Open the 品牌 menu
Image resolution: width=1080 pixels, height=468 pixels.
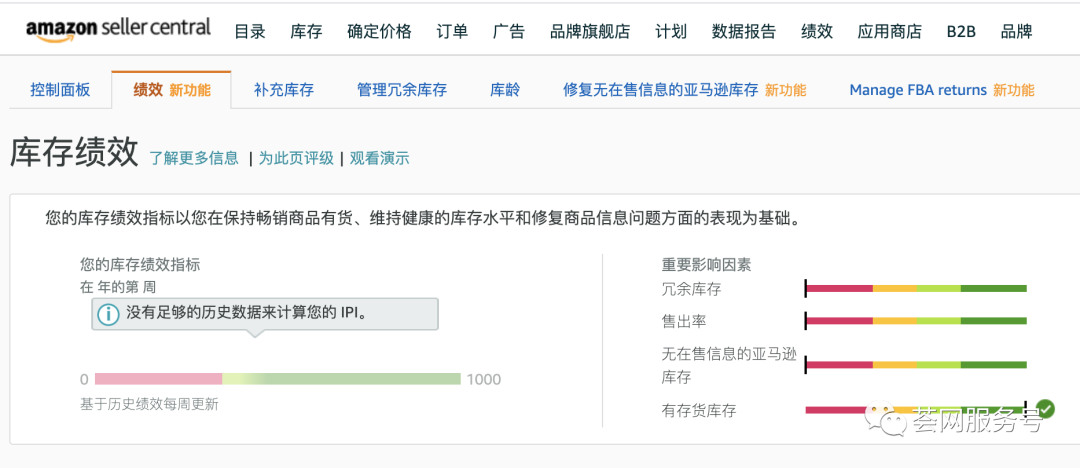(x=1017, y=31)
